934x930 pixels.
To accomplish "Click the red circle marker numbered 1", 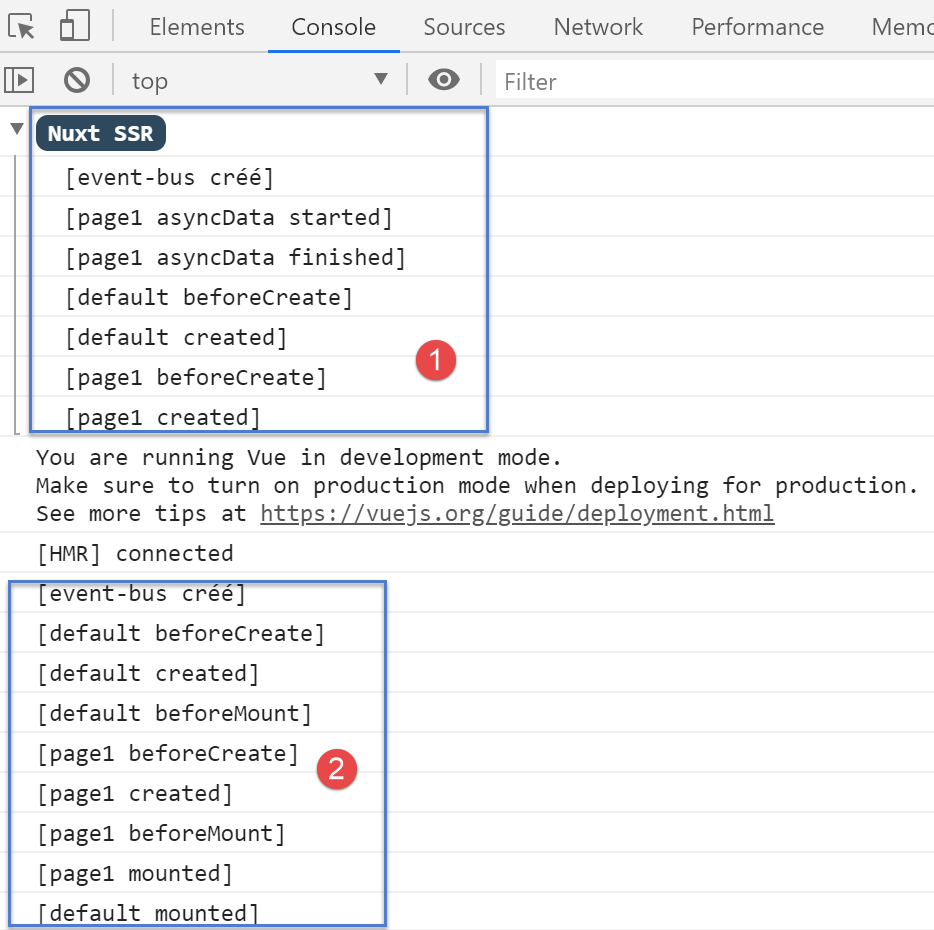I will point(436,361).
